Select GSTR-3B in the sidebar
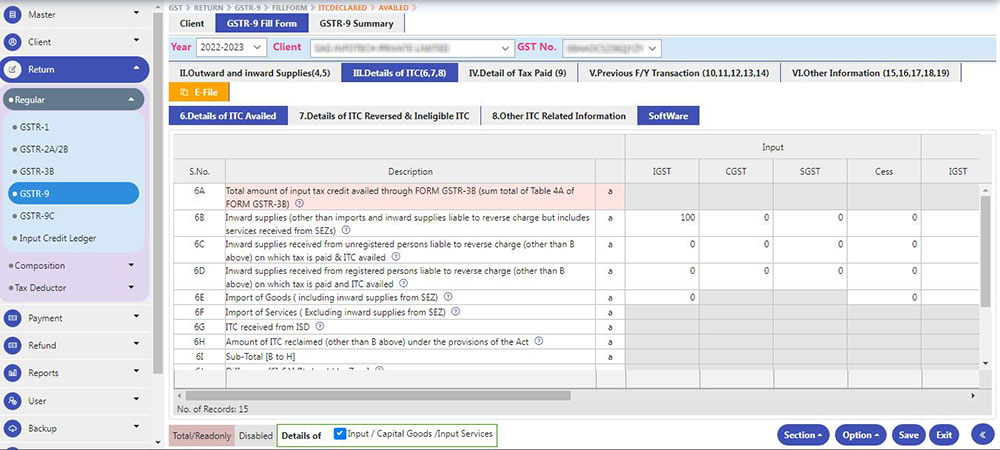This screenshot has width=1000, height=450. point(38,171)
